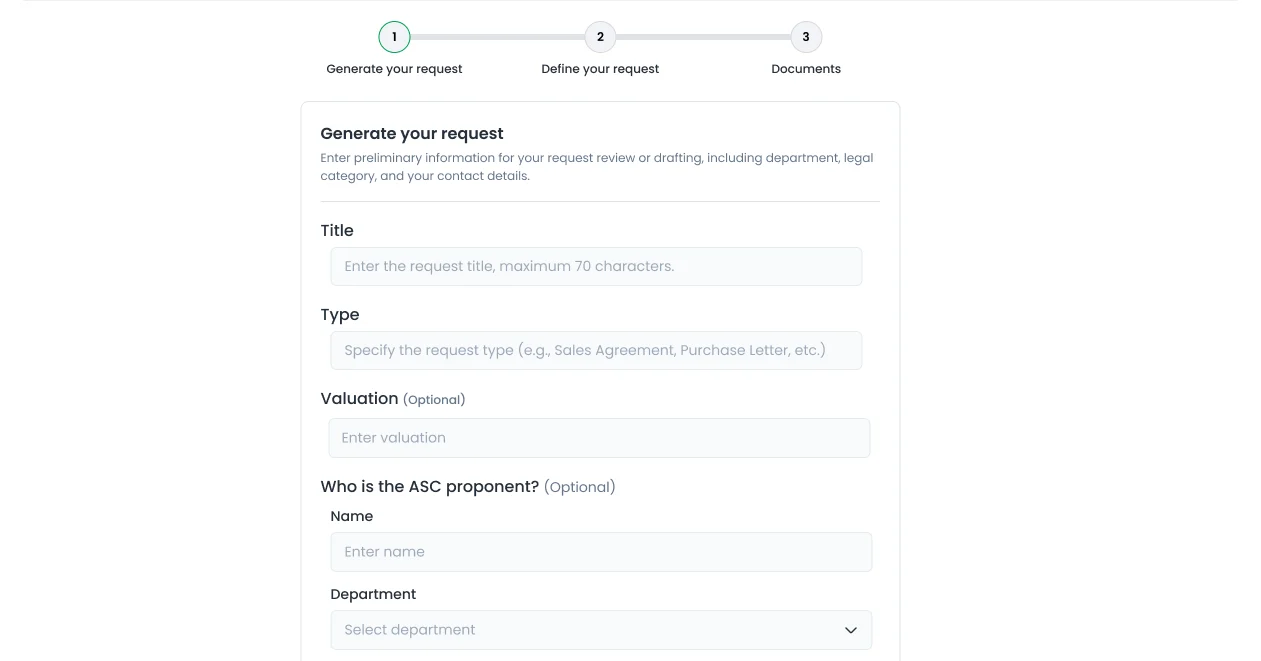This screenshot has height=661, width=1261.
Task: Click the 'Generate your request' form heading
Action: point(412,133)
